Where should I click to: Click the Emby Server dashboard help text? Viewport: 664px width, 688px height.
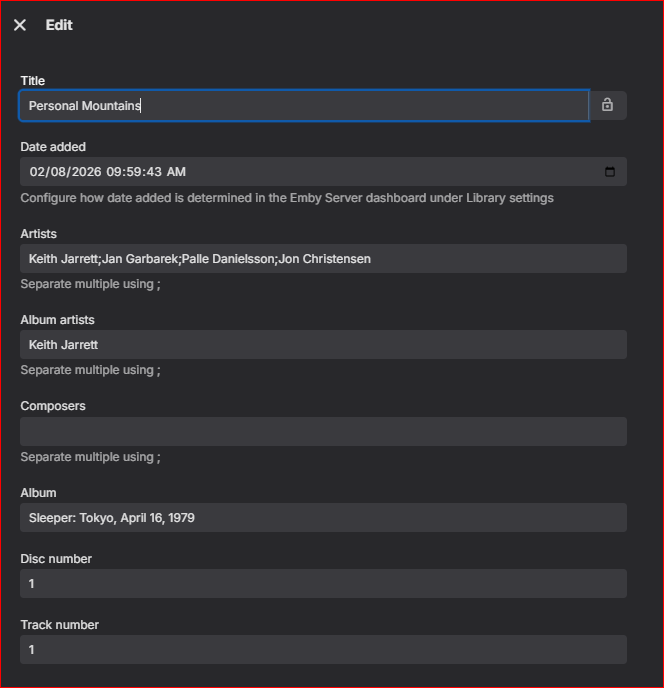287,198
